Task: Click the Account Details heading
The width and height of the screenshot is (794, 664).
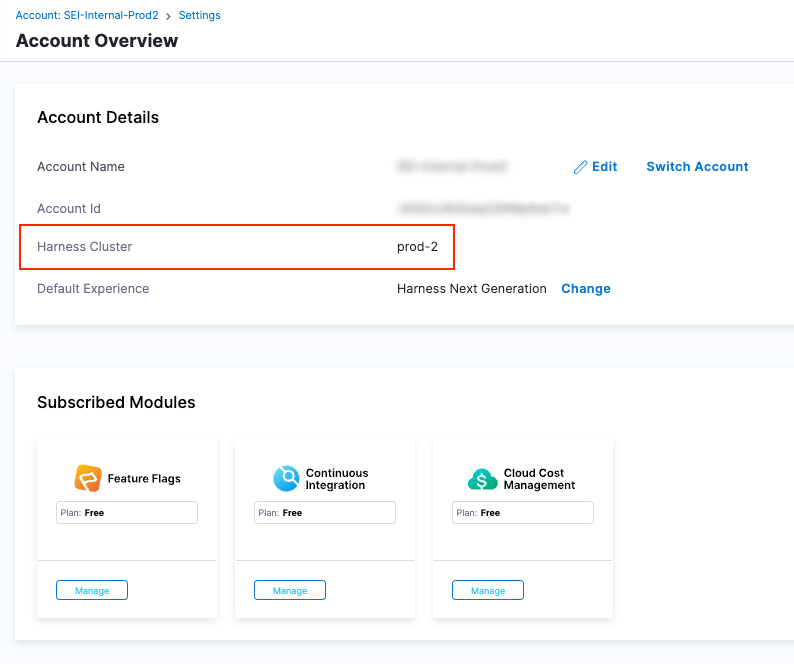Action: (98, 118)
